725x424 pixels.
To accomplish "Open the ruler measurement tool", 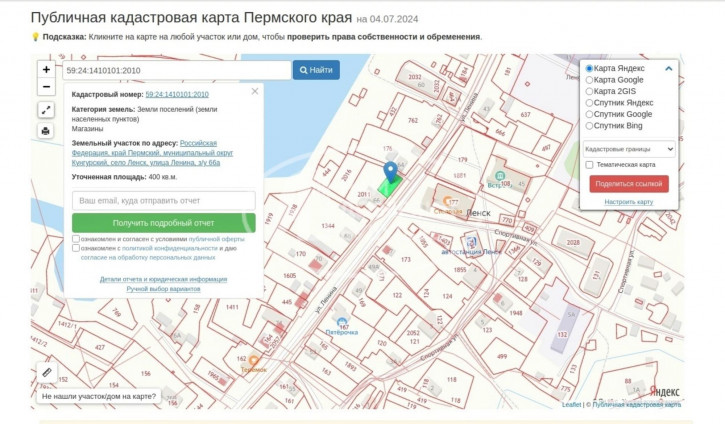I will (46, 373).
